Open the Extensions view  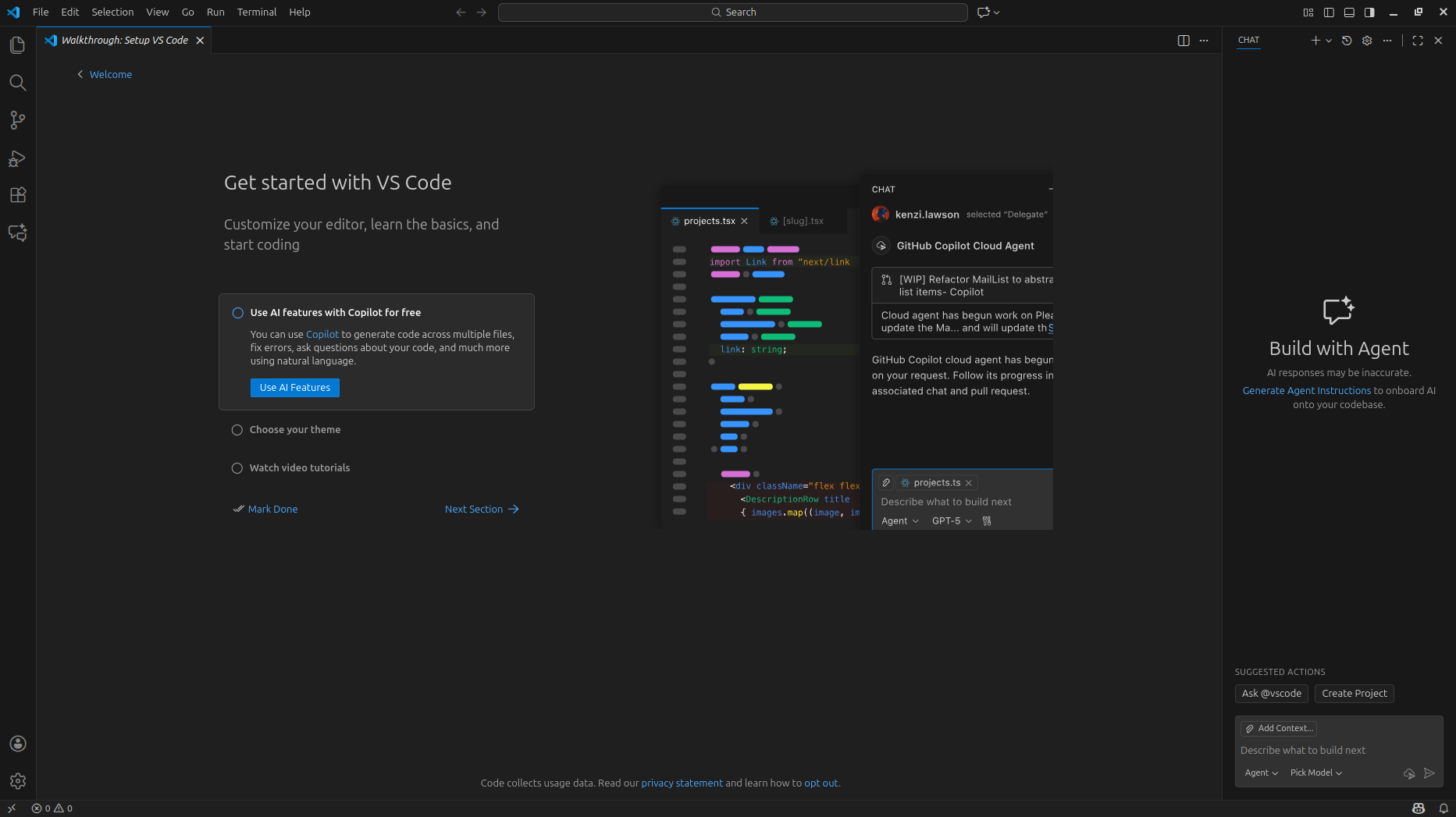[x=17, y=195]
